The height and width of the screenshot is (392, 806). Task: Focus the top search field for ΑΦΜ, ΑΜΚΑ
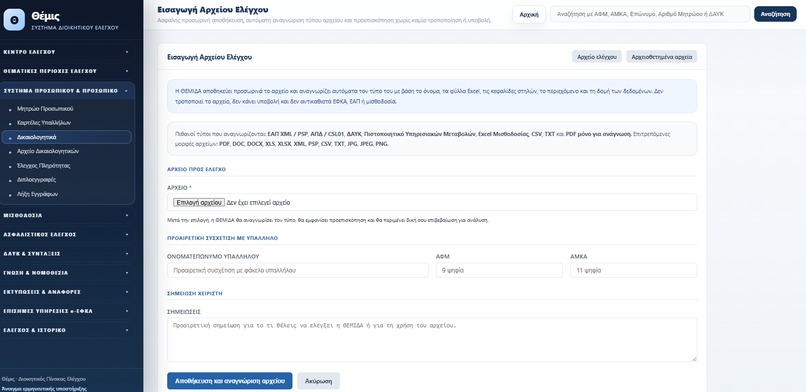point(650,14)
